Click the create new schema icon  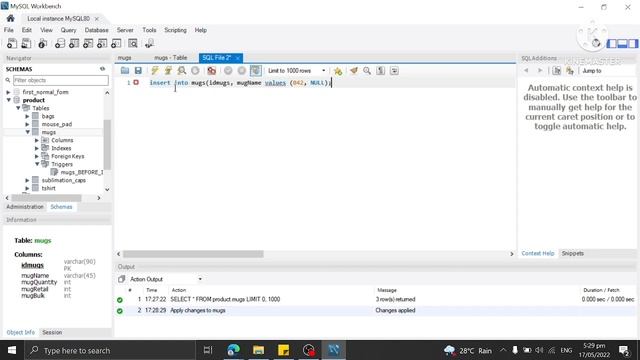tap(60, 43)
